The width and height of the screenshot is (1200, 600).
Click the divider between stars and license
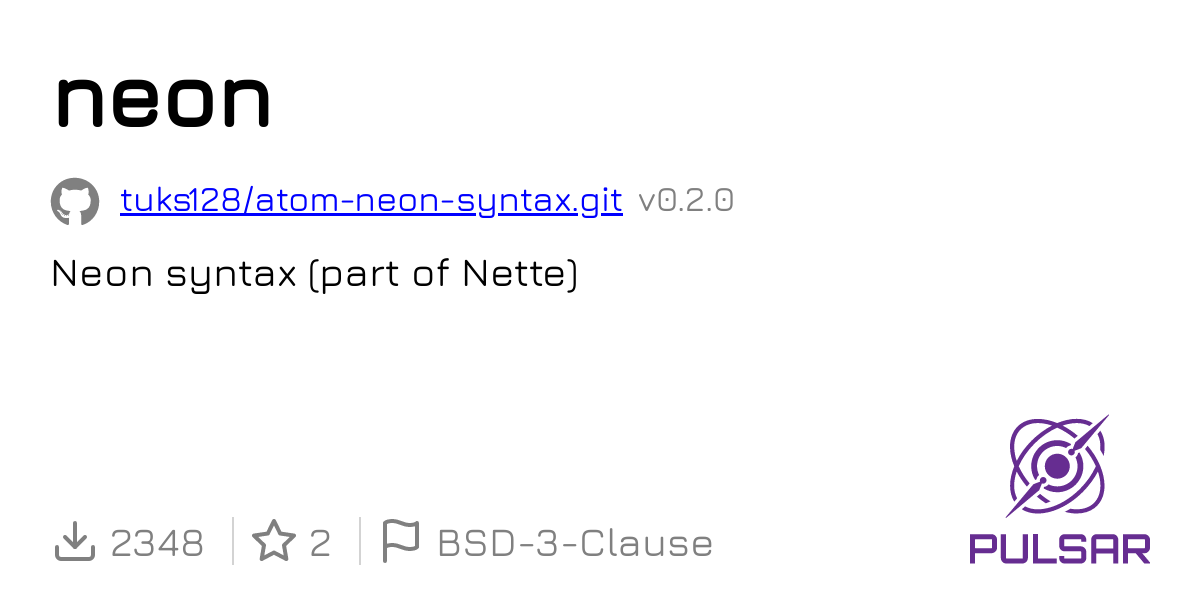coord(360,541)
